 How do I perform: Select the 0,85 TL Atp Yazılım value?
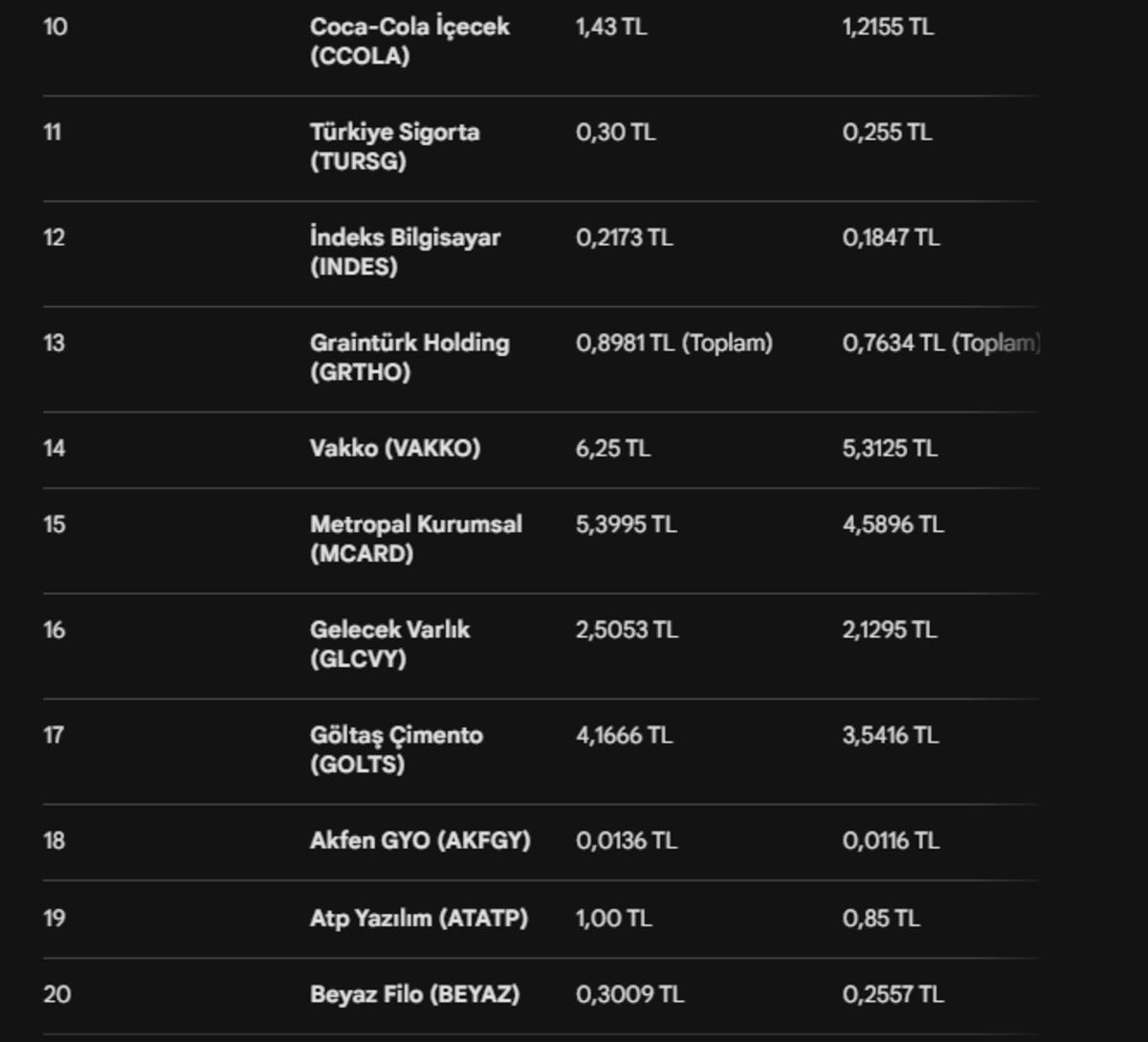coord(881,918)
